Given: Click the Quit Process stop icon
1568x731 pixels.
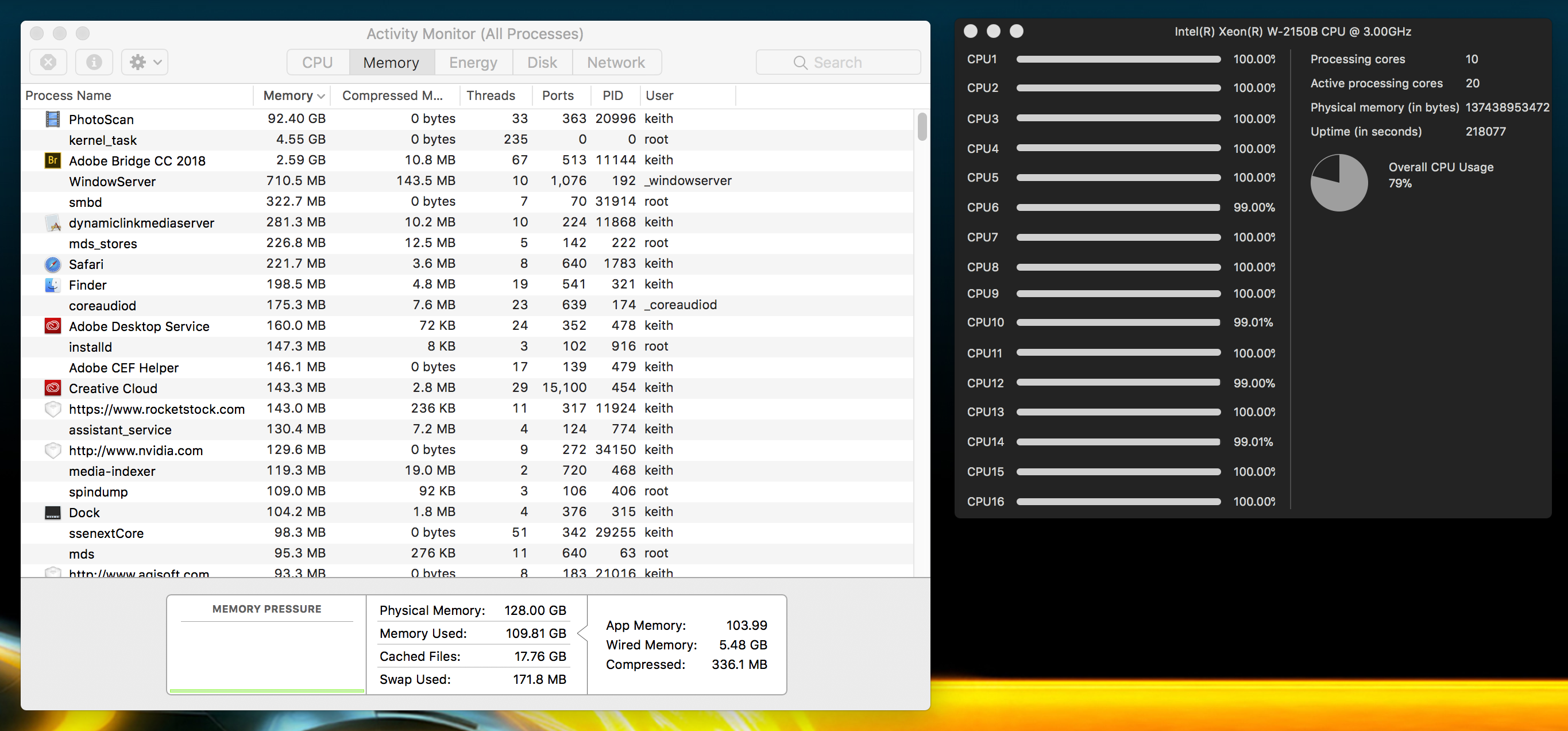Looking at the screenshot, I should click(48, 62).
